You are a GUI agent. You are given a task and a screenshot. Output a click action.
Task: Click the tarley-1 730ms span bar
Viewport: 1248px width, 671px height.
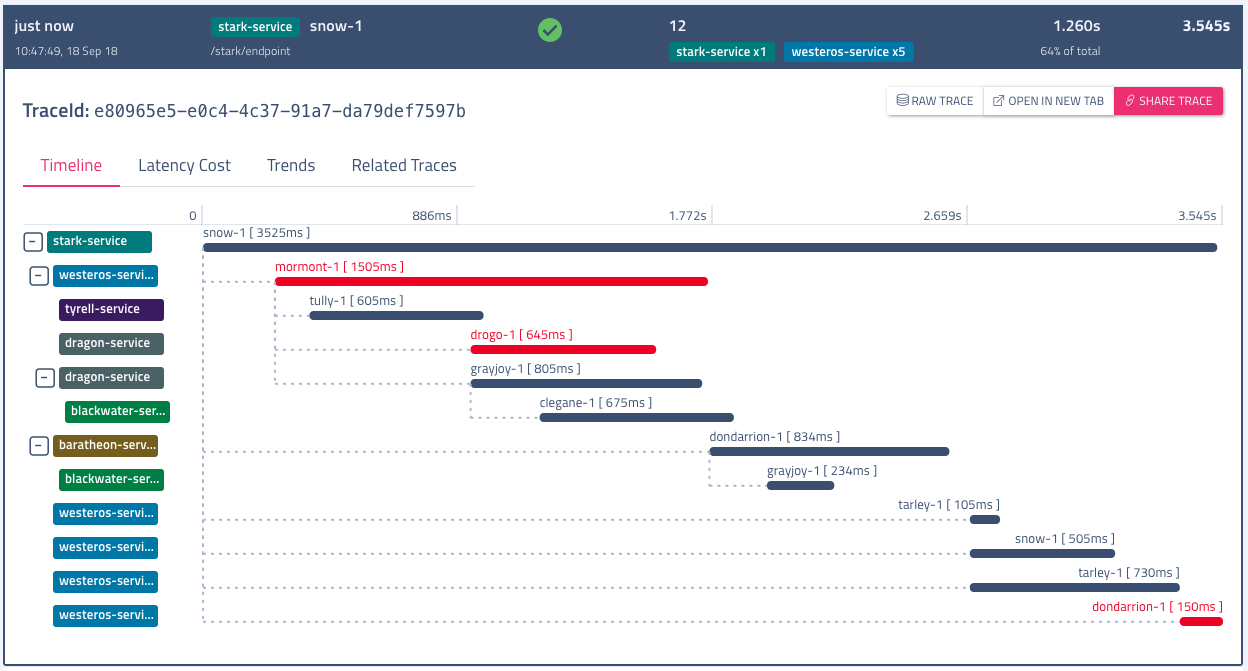click(x=1075, y=587)
